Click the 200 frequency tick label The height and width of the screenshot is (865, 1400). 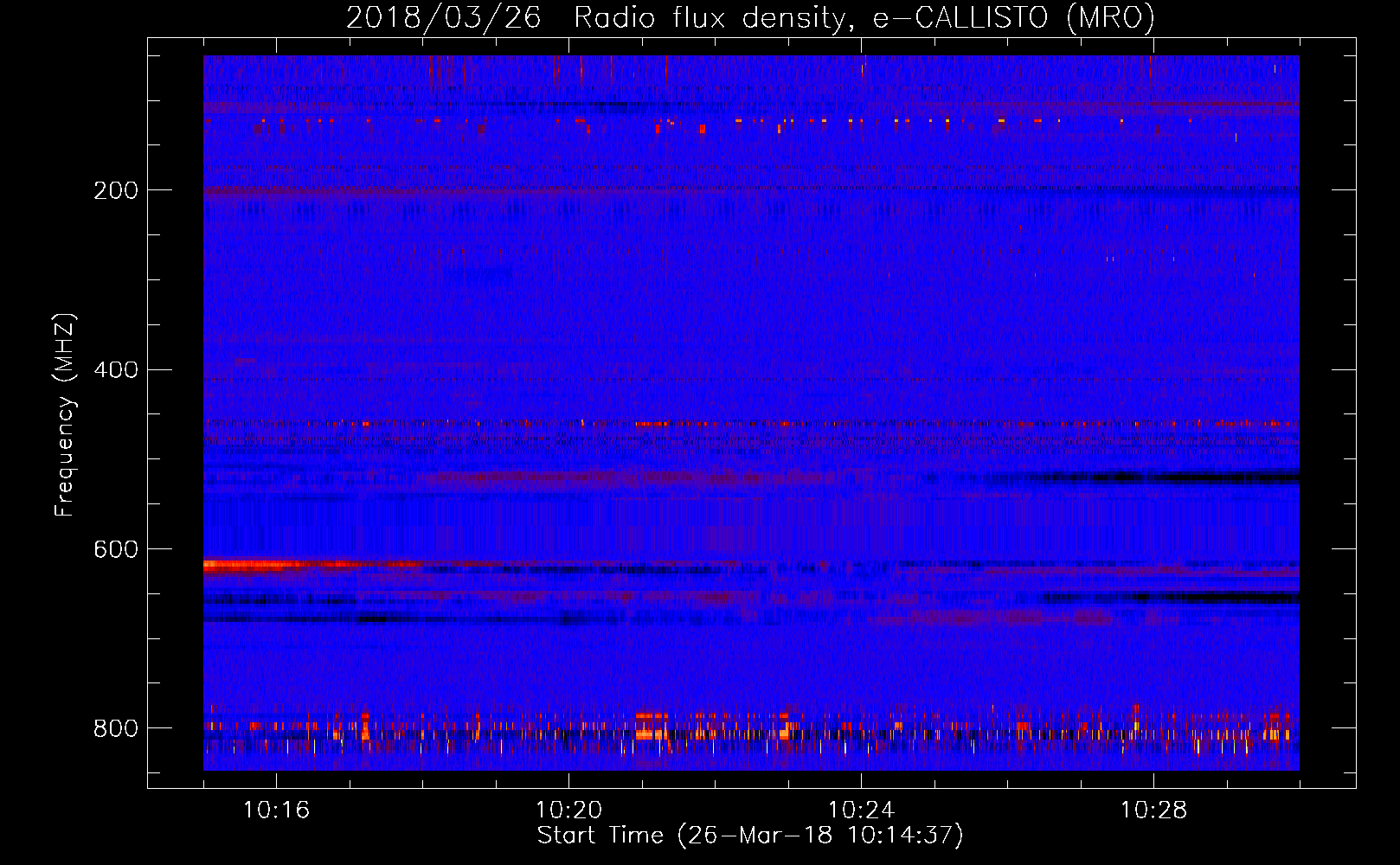pos(116,190)
